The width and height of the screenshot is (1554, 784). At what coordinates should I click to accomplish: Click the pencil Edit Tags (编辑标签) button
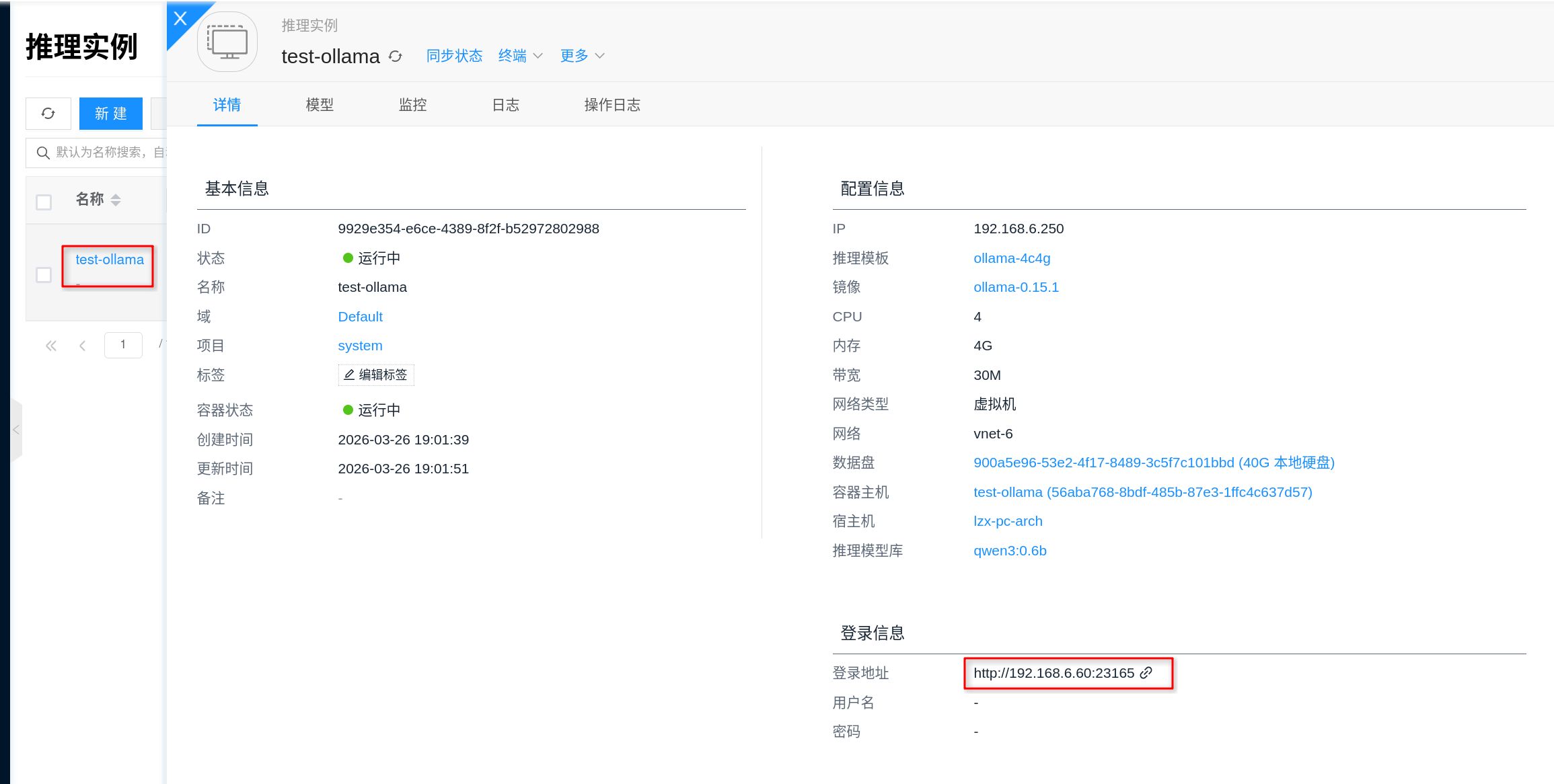[376, 375]
